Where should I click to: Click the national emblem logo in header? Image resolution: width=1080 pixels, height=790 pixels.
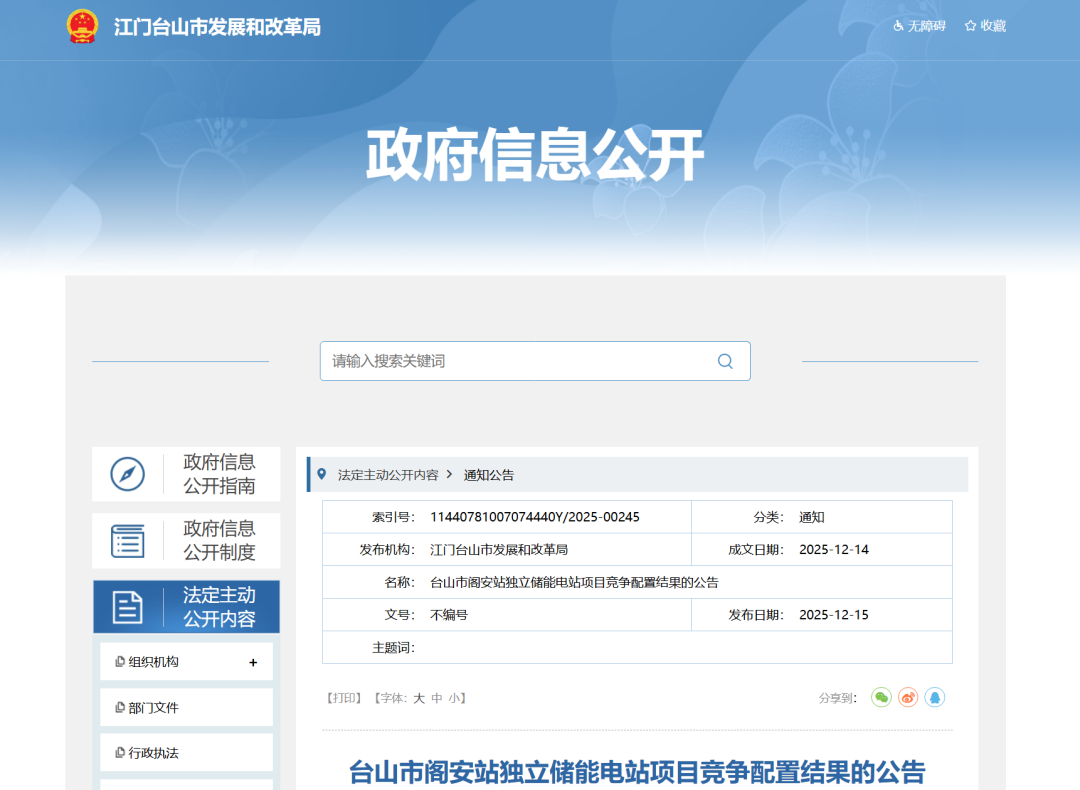click(x=82, y=26)
